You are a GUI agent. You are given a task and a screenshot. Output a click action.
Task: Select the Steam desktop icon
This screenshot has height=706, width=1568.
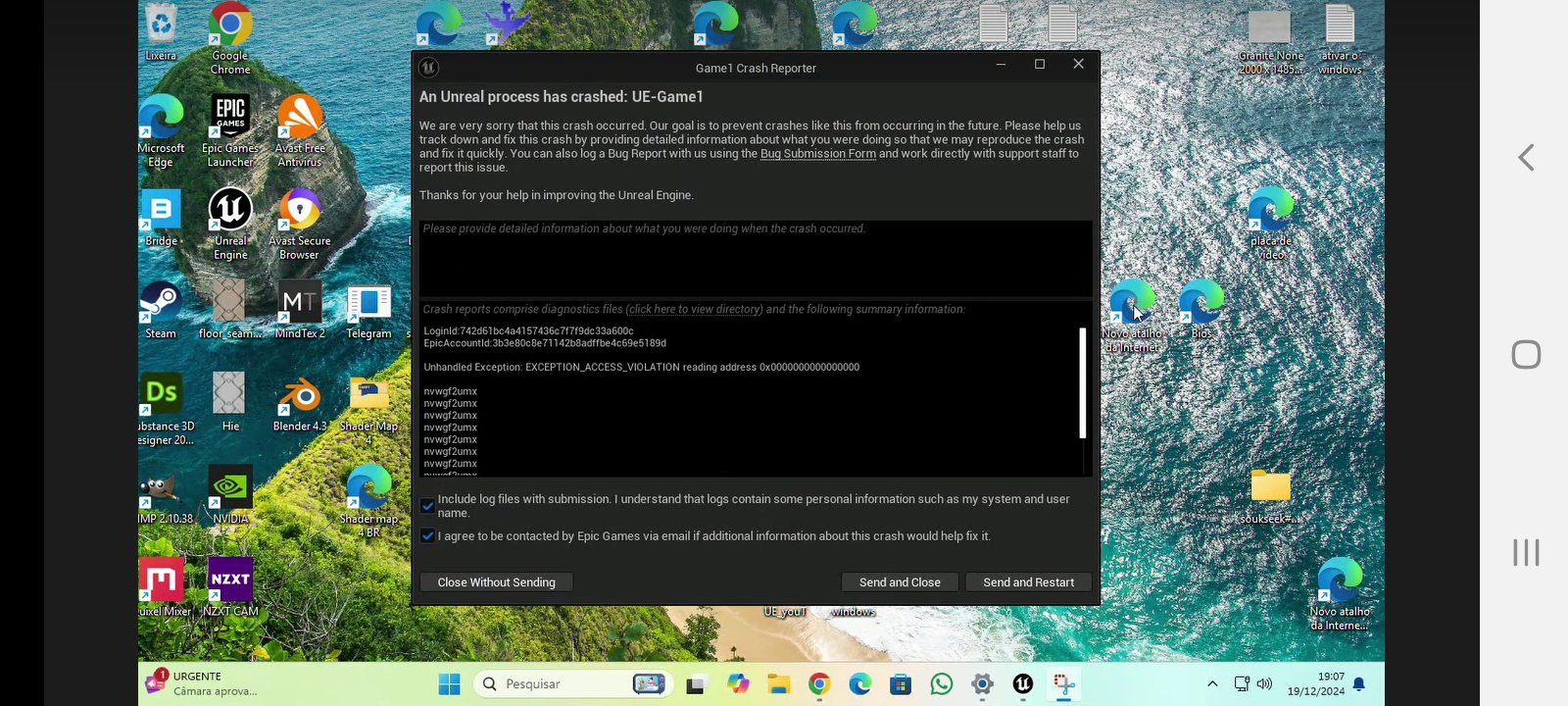[x=161, y=310]
